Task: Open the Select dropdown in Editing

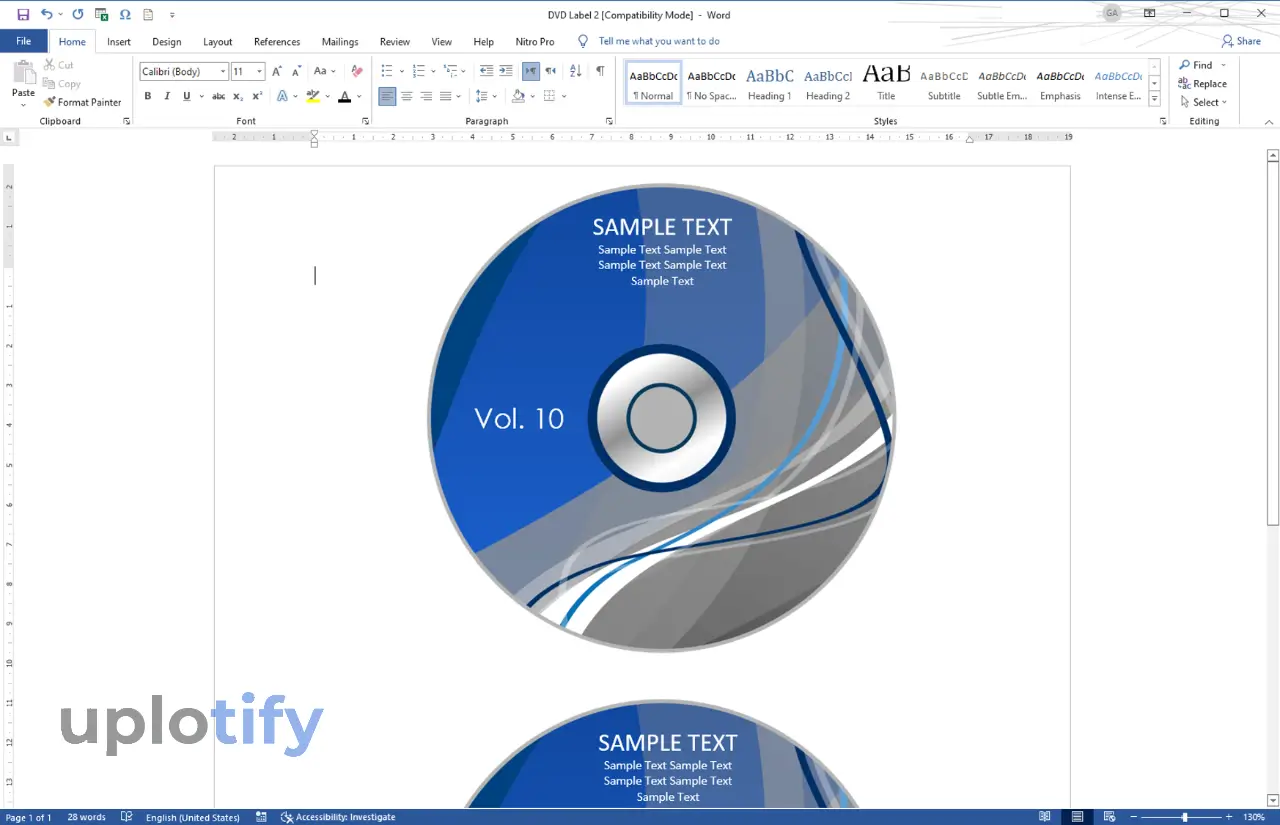Action: [1202, 102]
